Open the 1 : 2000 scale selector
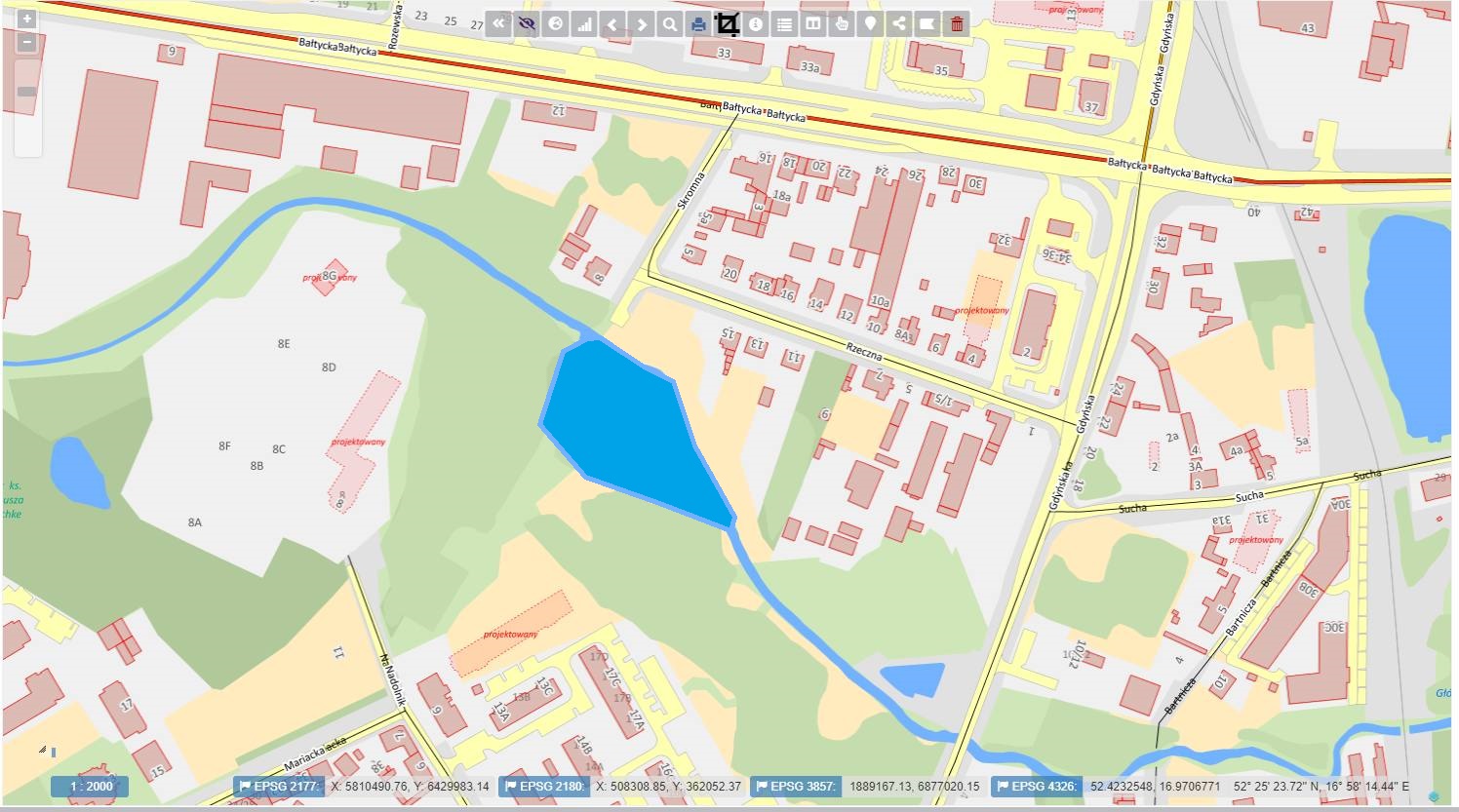The image size is (1459, 812). [91, 787]
